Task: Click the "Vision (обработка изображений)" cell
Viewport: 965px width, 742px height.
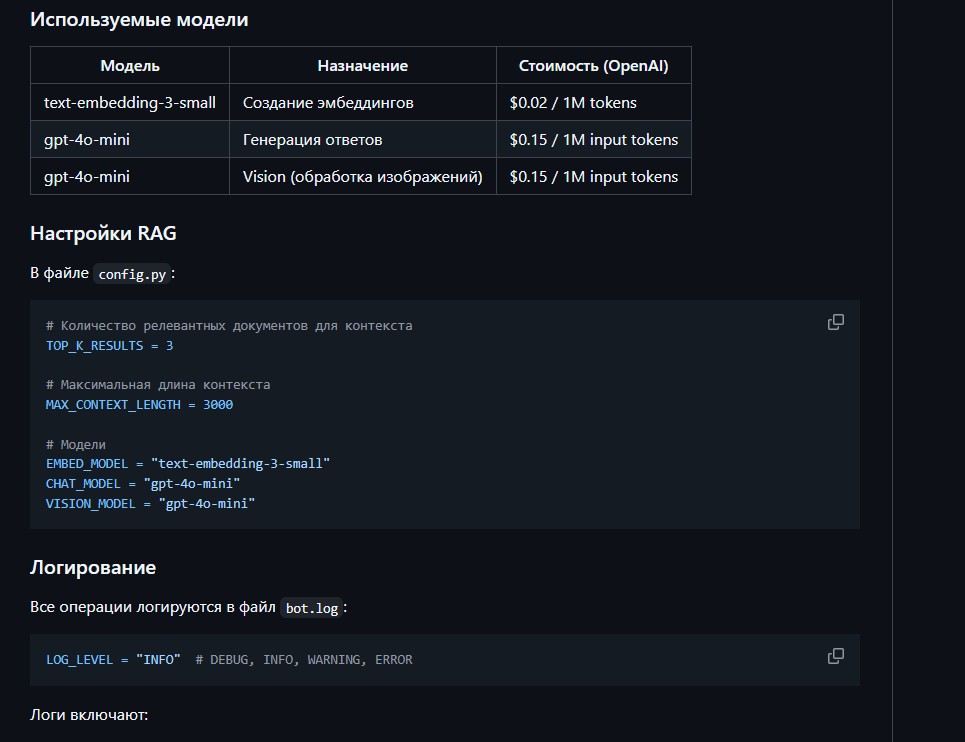Action: coord(363,177)
